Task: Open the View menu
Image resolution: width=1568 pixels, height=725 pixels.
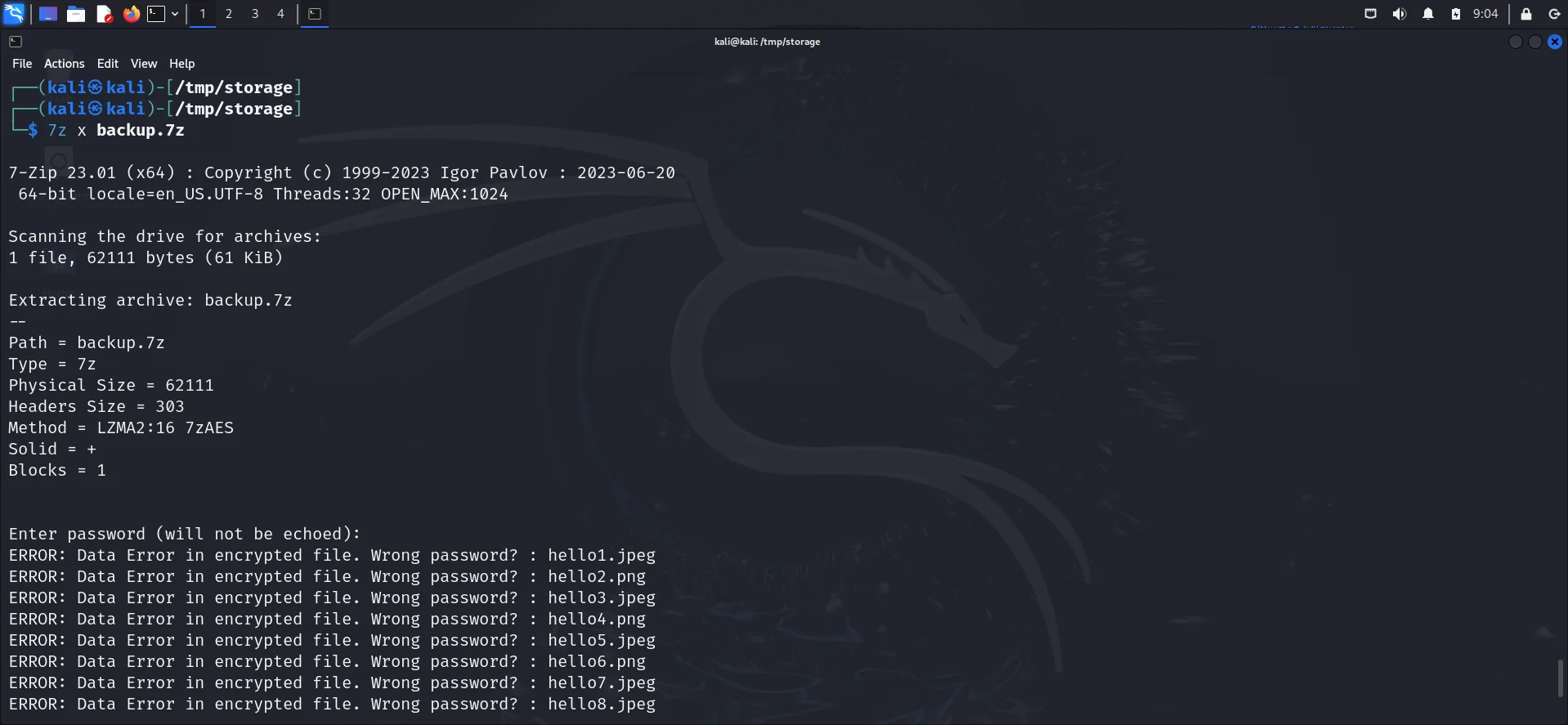Action: click(x=144, y=64)
